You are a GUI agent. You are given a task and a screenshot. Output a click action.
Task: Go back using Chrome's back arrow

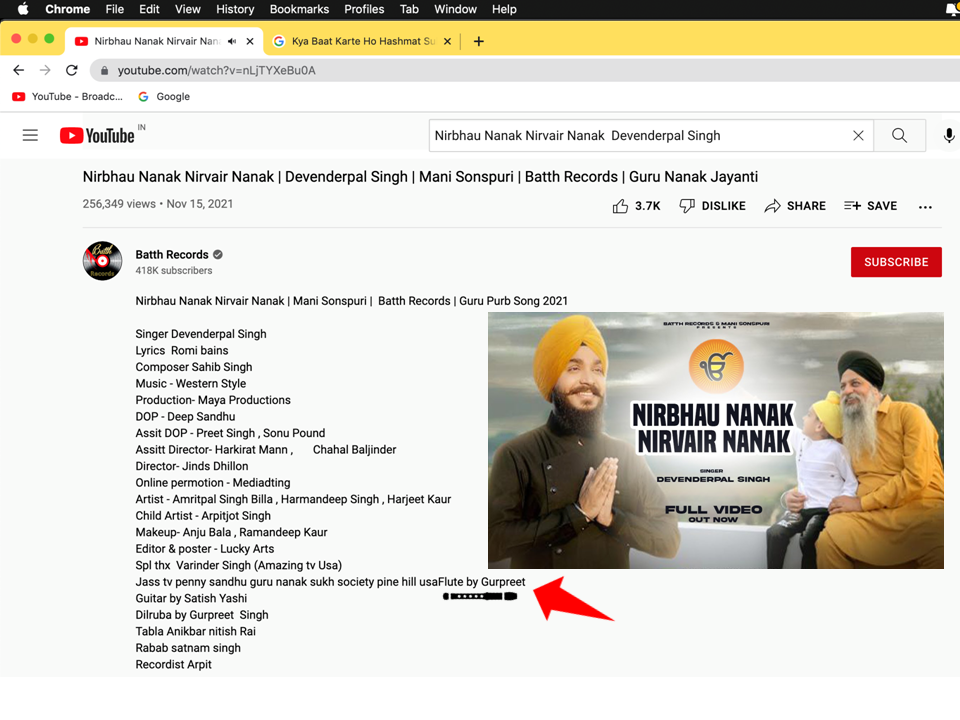(x=18, y=70)
